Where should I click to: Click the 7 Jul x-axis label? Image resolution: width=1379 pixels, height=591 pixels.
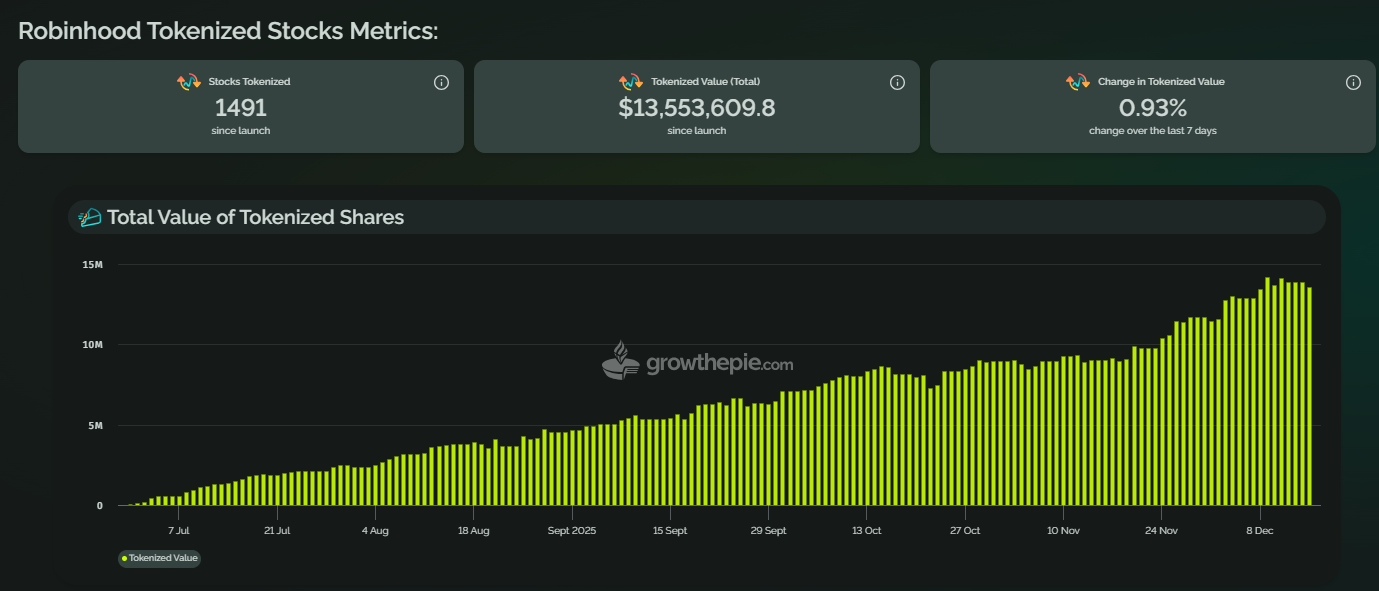179,531
